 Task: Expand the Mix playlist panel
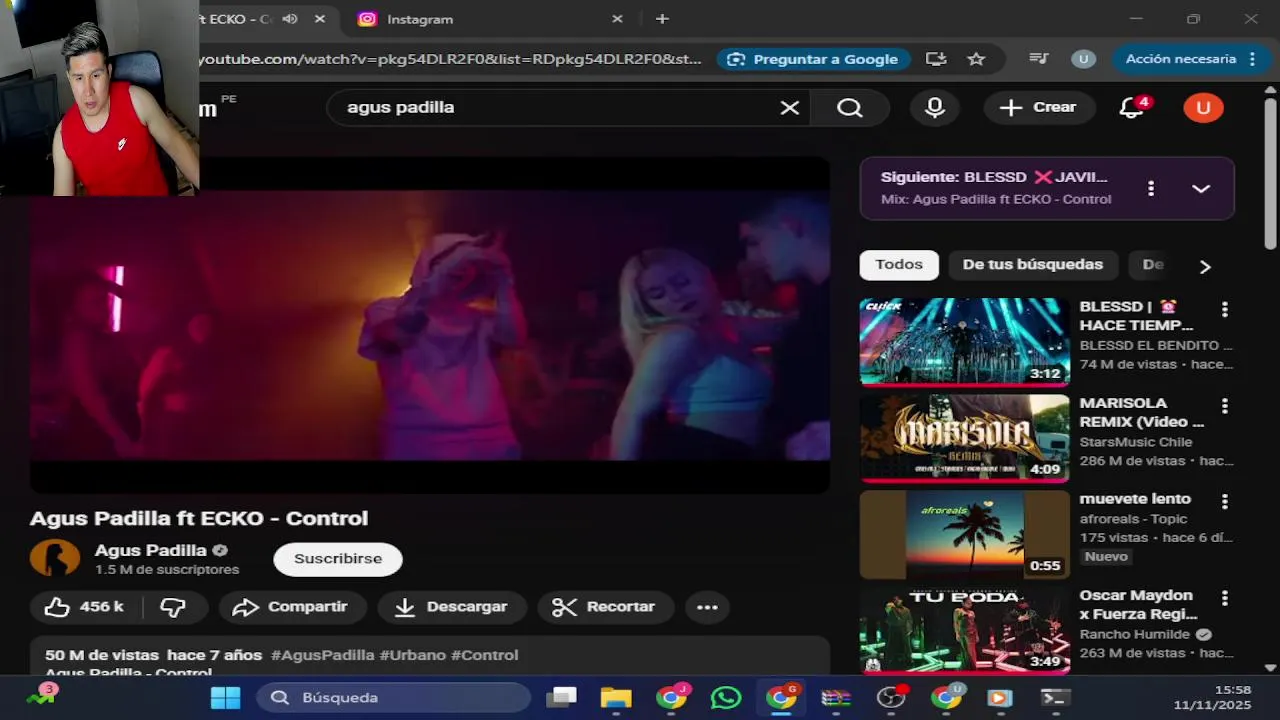tap(1201, 188)
